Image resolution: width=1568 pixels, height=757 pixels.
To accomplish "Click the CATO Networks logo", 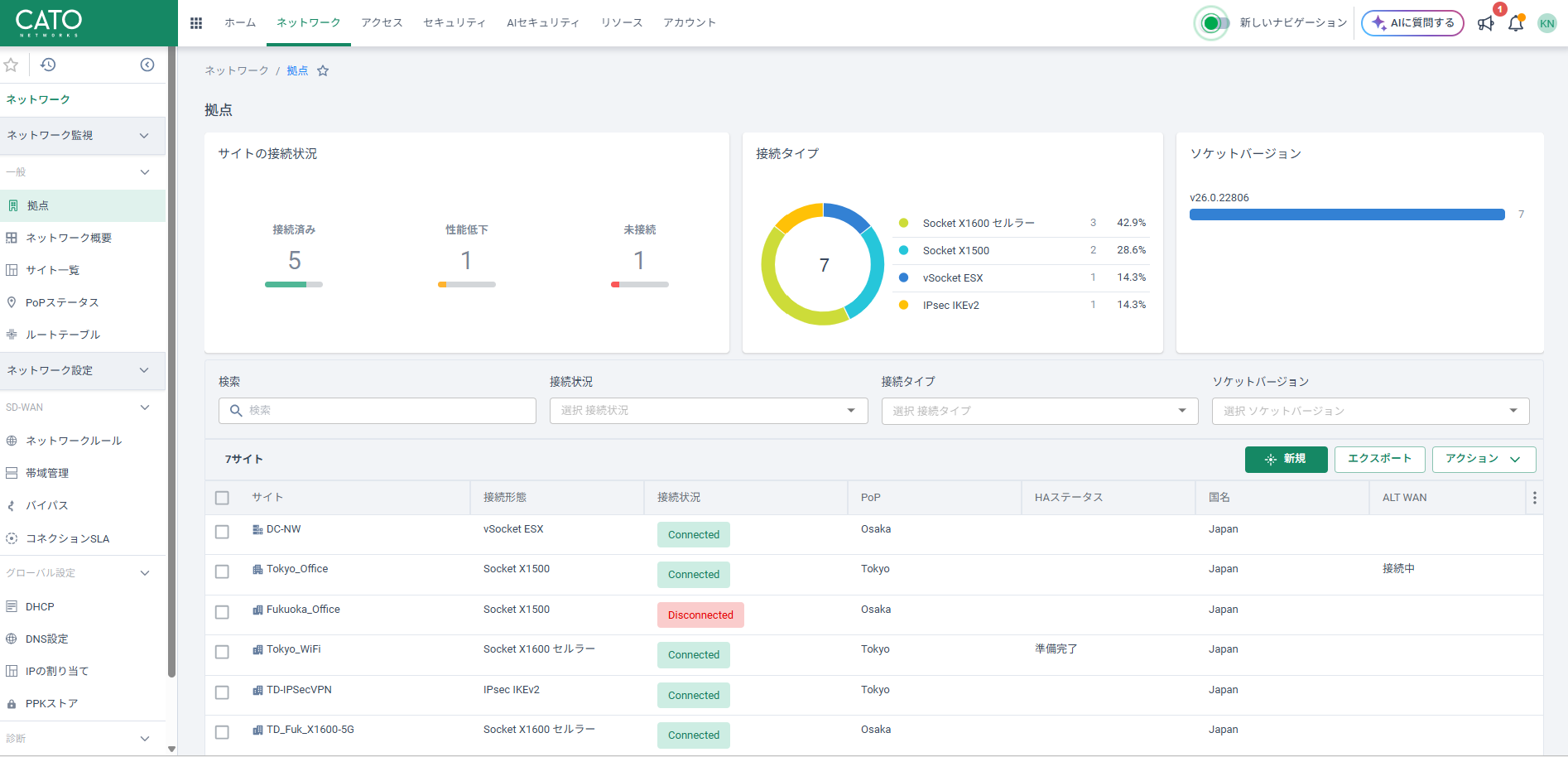I will [49, 22].
